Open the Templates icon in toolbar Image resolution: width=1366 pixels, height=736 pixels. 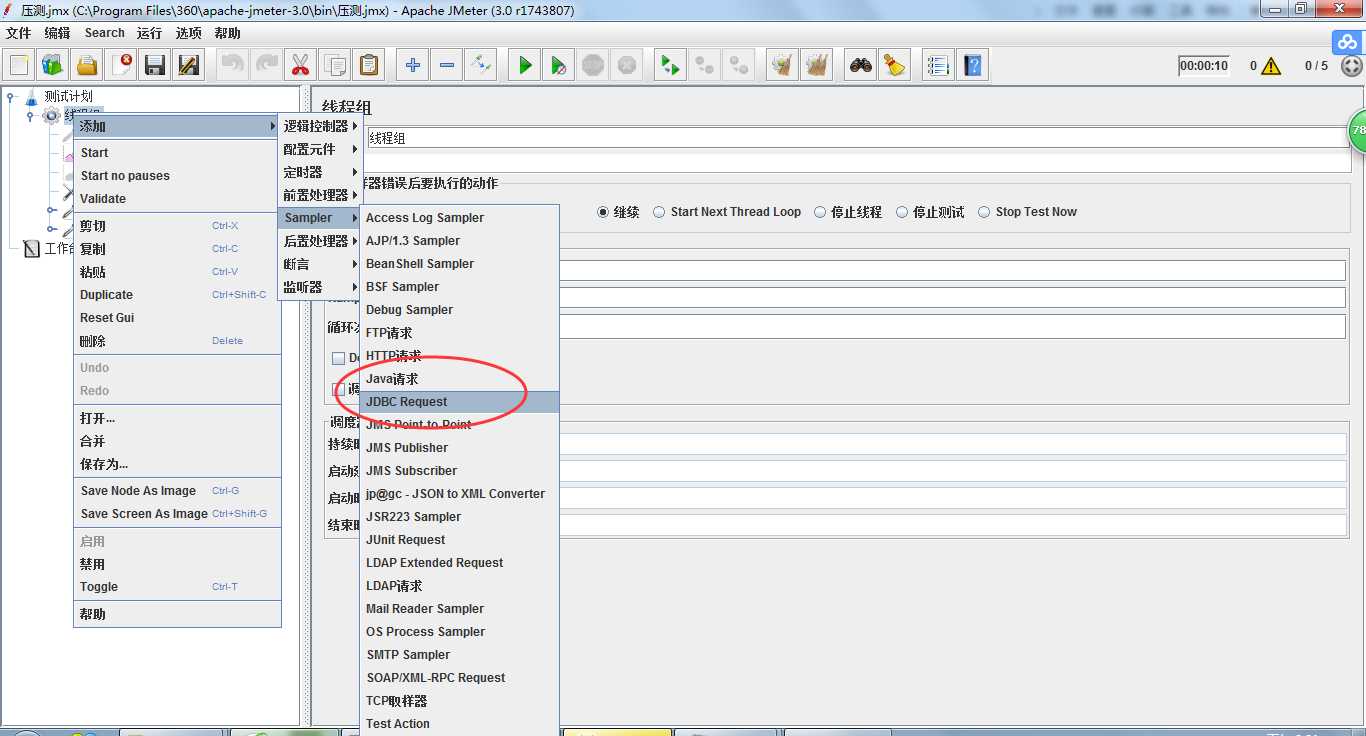click(53, 66)
